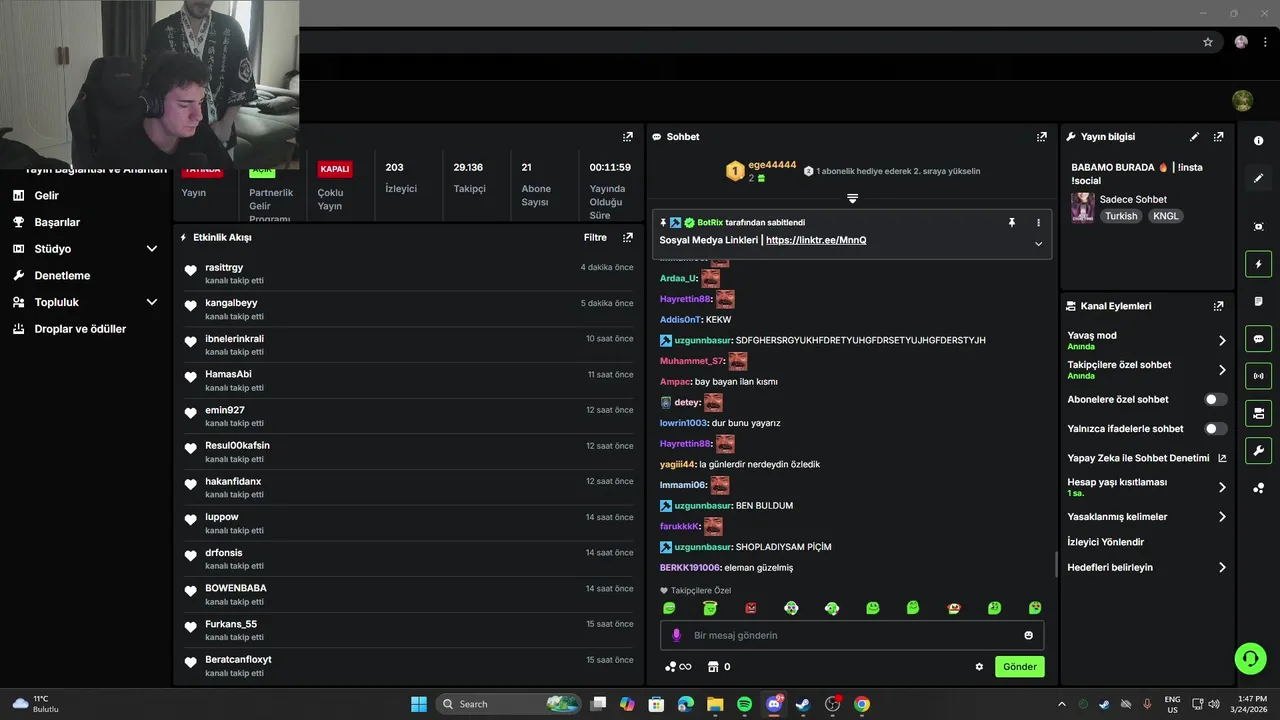This screenshot has width=1280, height=720.
Task: Unpin the pinned BotRix message
Action: coord(1012,222)
